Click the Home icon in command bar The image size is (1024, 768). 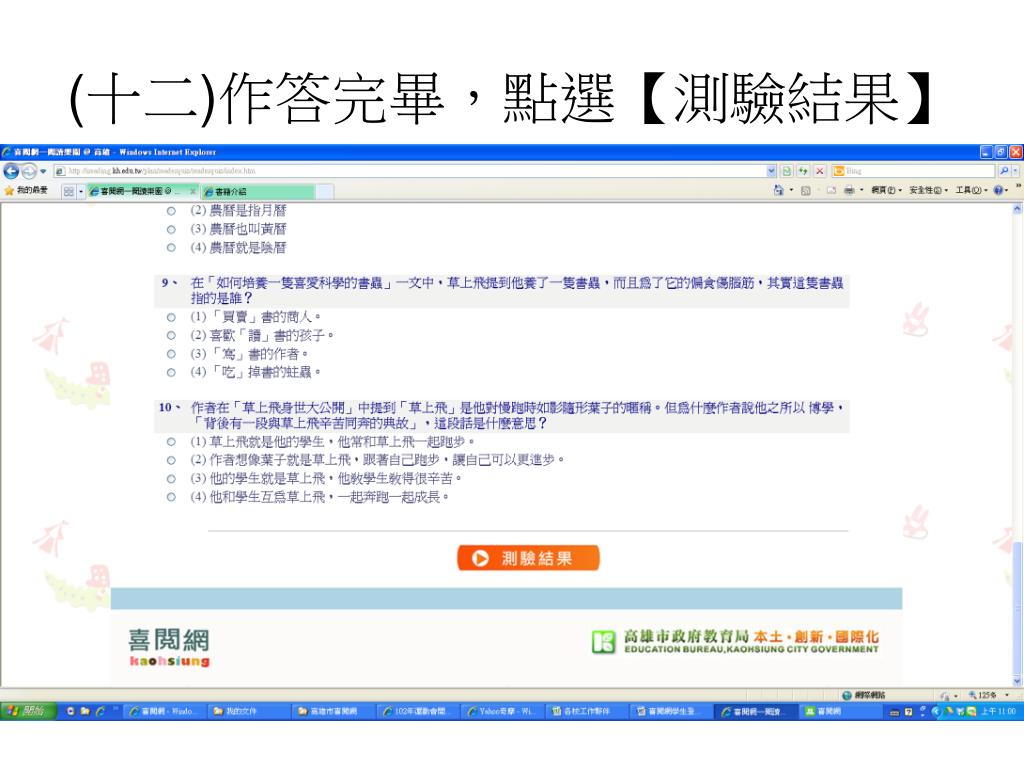[x=778, y=190]
